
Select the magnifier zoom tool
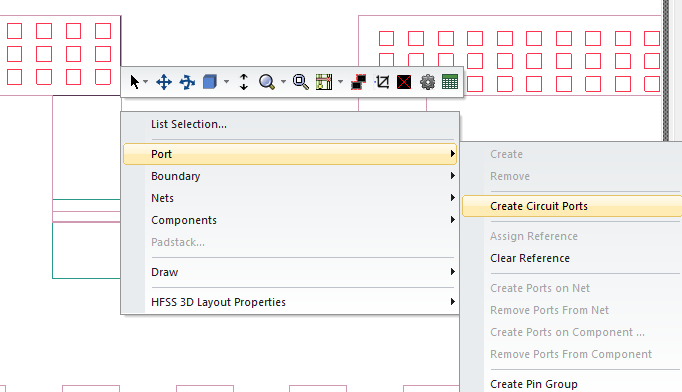click(x=267, y=82)
